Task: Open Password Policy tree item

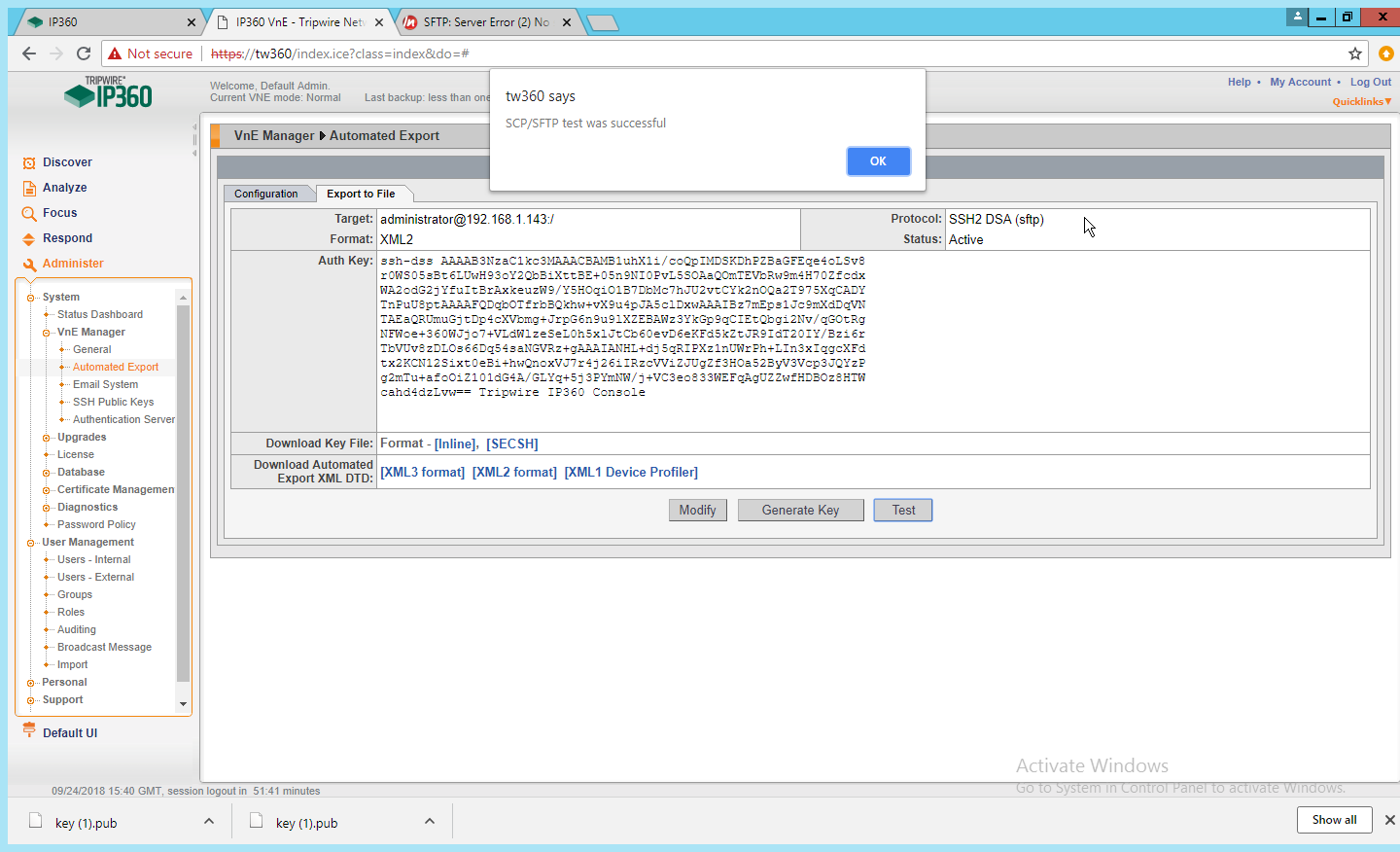Action: click(x=96, y=525)
